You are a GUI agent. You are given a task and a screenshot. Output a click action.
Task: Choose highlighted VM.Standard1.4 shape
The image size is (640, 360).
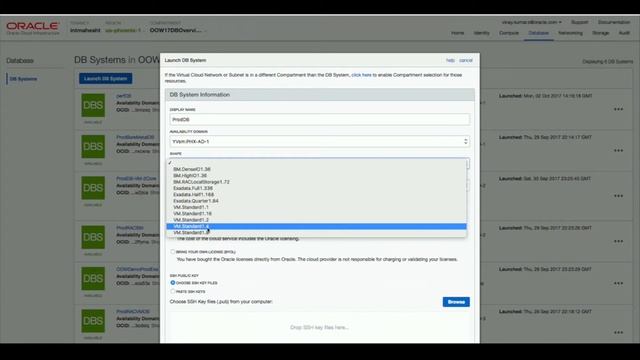click(316, 226)
